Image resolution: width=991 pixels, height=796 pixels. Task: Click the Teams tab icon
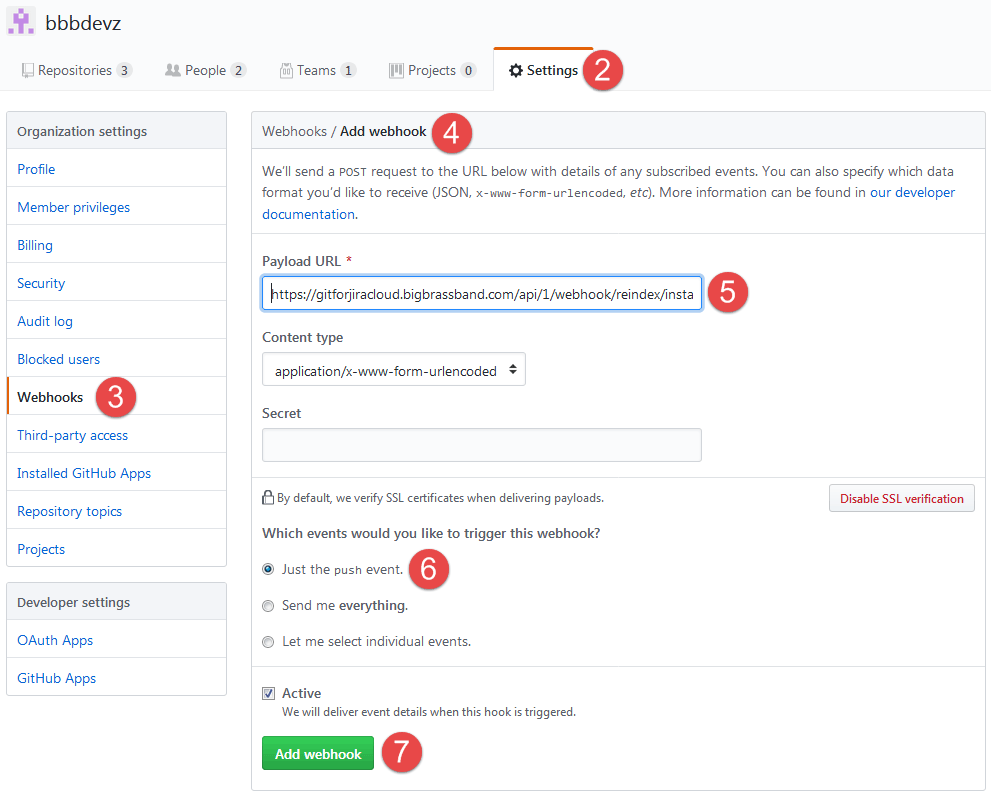(x=286, y=70)
